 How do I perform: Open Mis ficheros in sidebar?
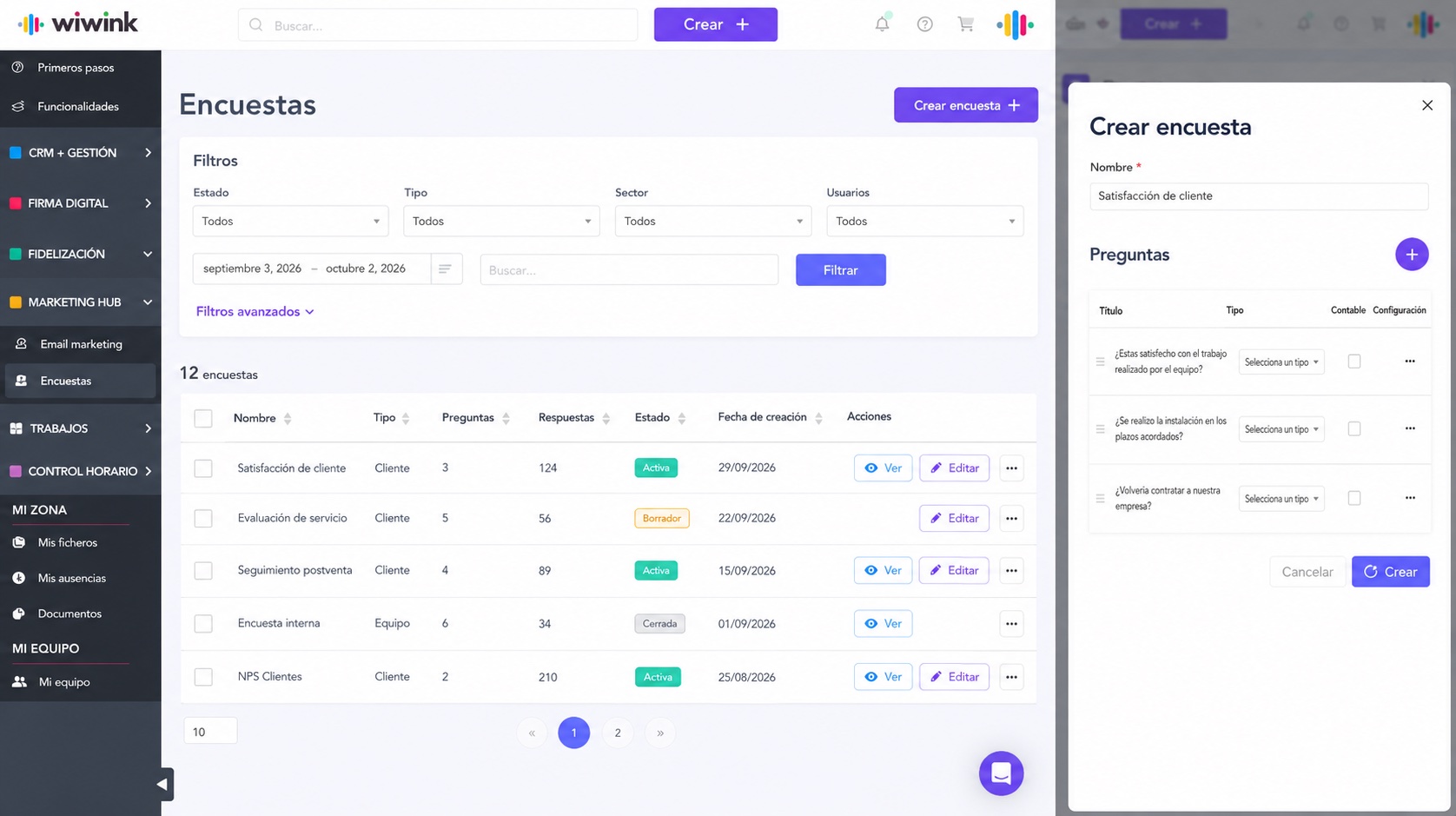(x=67, y=542)
